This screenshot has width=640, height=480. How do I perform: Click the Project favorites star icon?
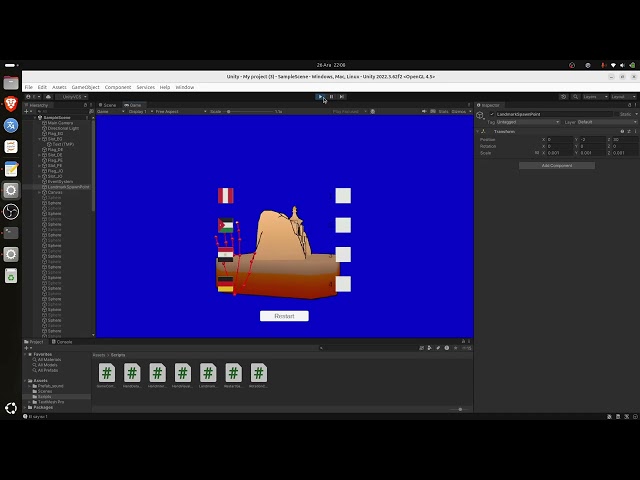click(x=456, y=348)
